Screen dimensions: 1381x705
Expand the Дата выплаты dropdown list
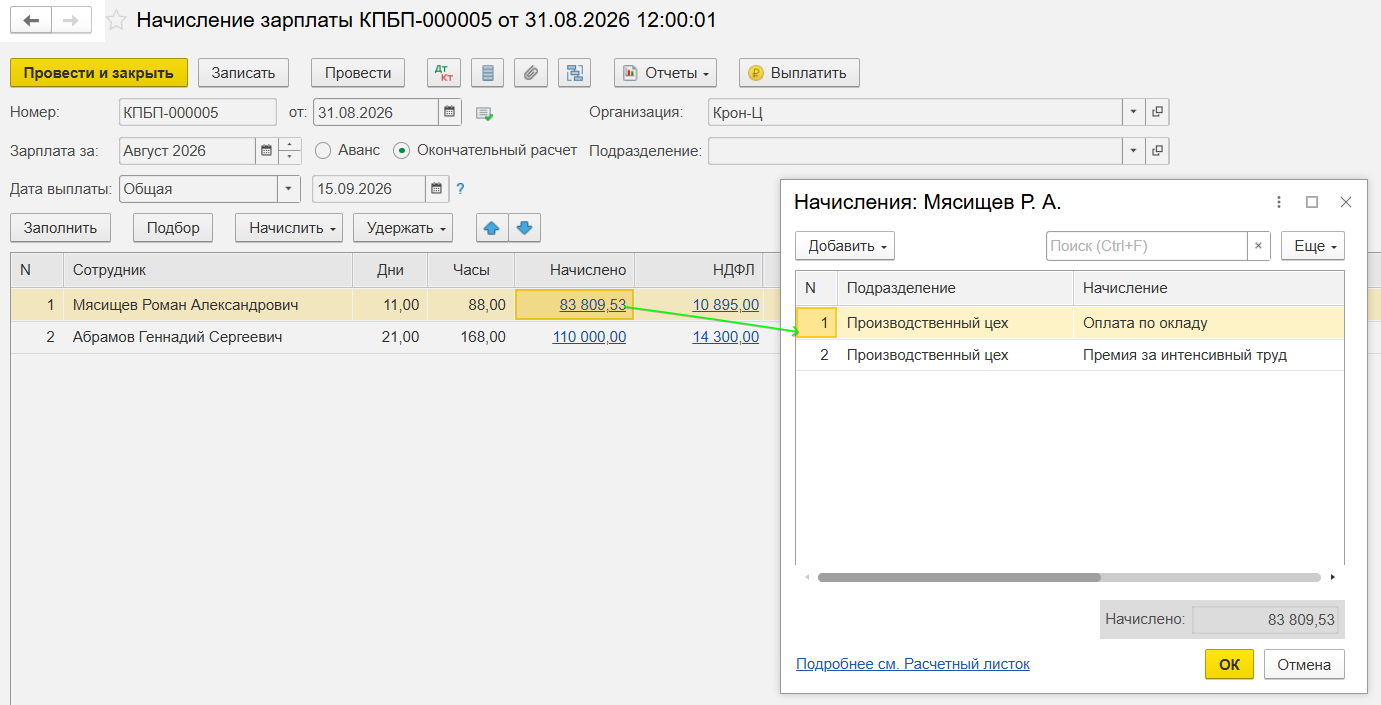click(x=289, y=188)
